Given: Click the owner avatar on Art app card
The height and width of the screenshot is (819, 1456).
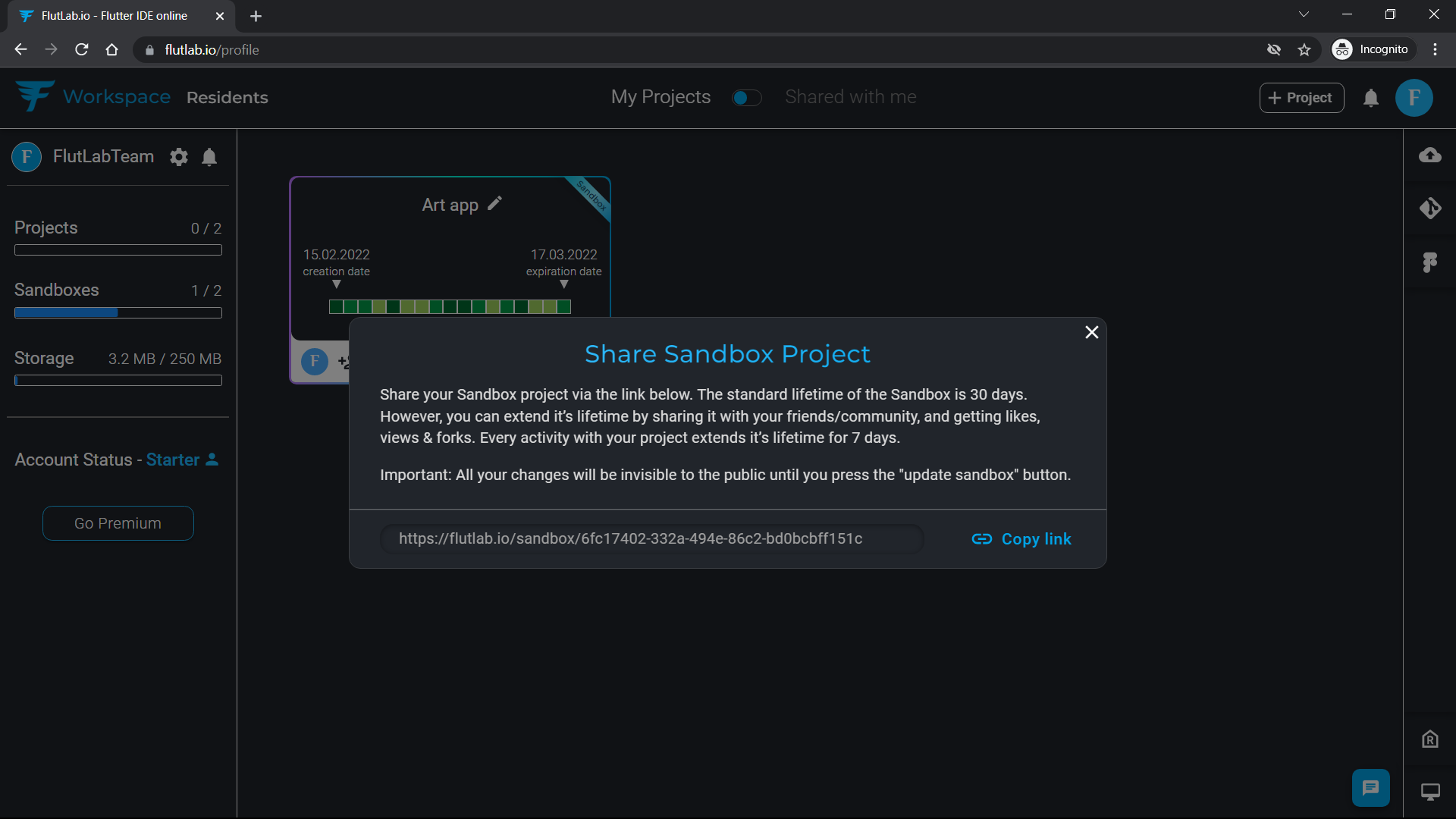Looking at the screenshot, I should [x=315, y=361].
